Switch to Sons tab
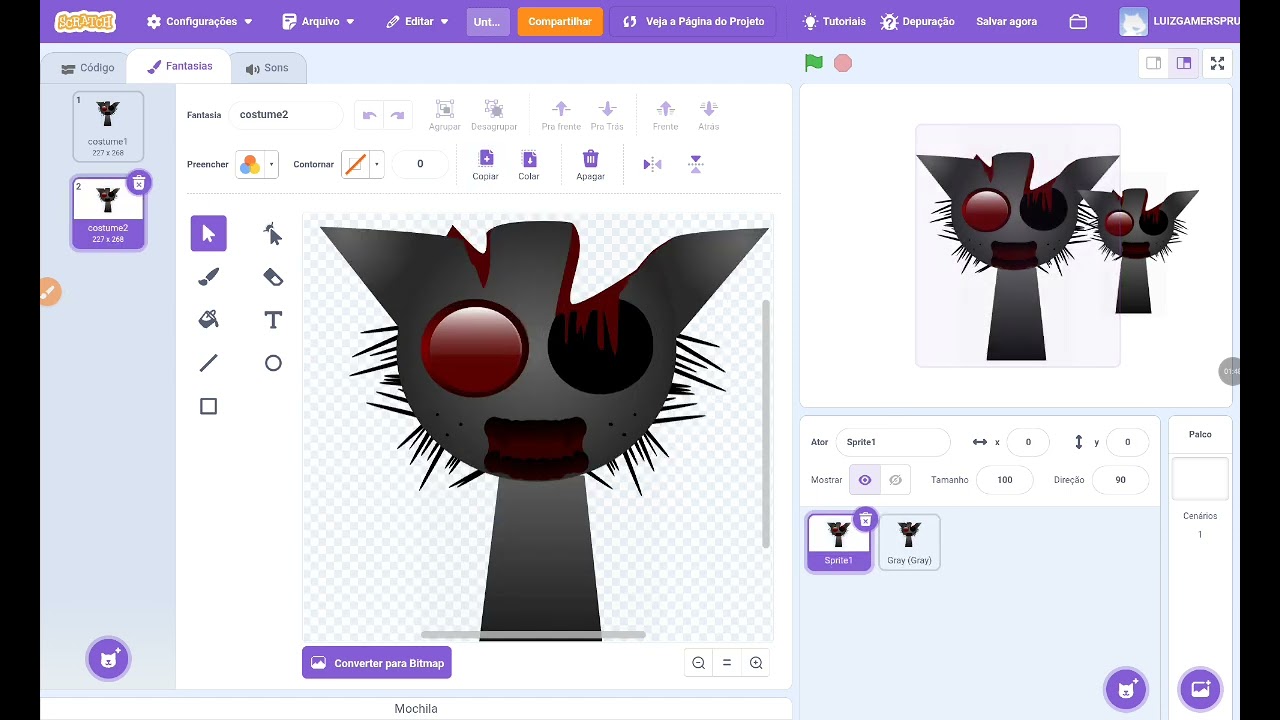Screen dimensions: 1280x720 (x=267, y=68)
